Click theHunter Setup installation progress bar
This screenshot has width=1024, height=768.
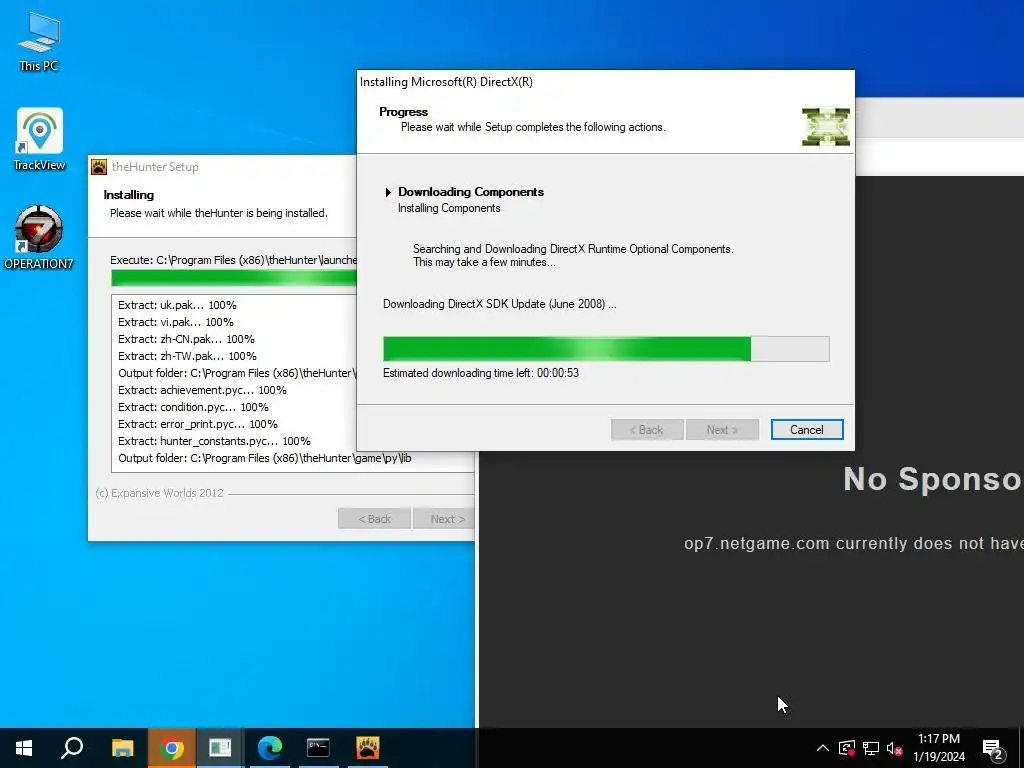pyautogui.click(x=234, y=278)
